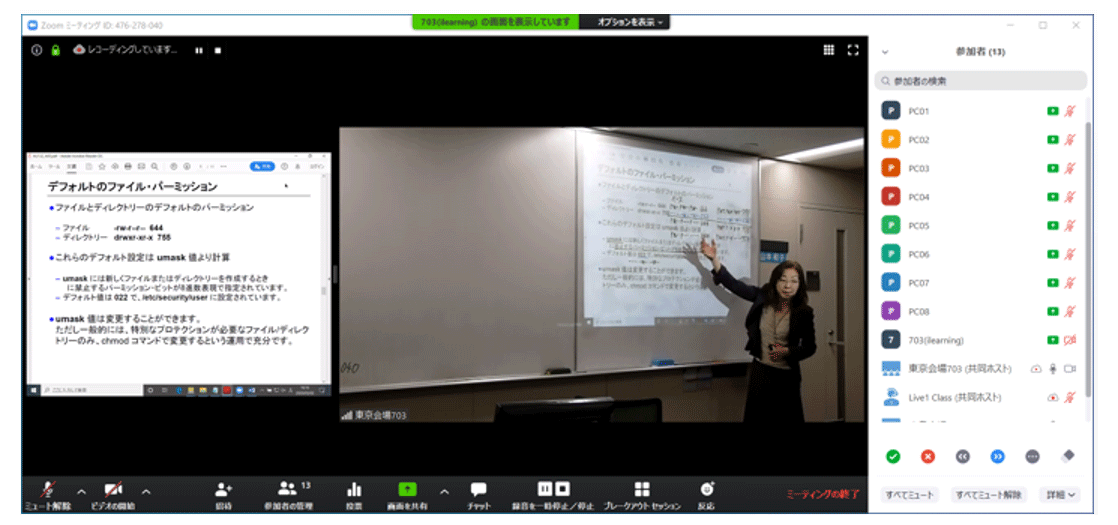
Task: Click the participant search field
Action: click(x=980, y=81)
